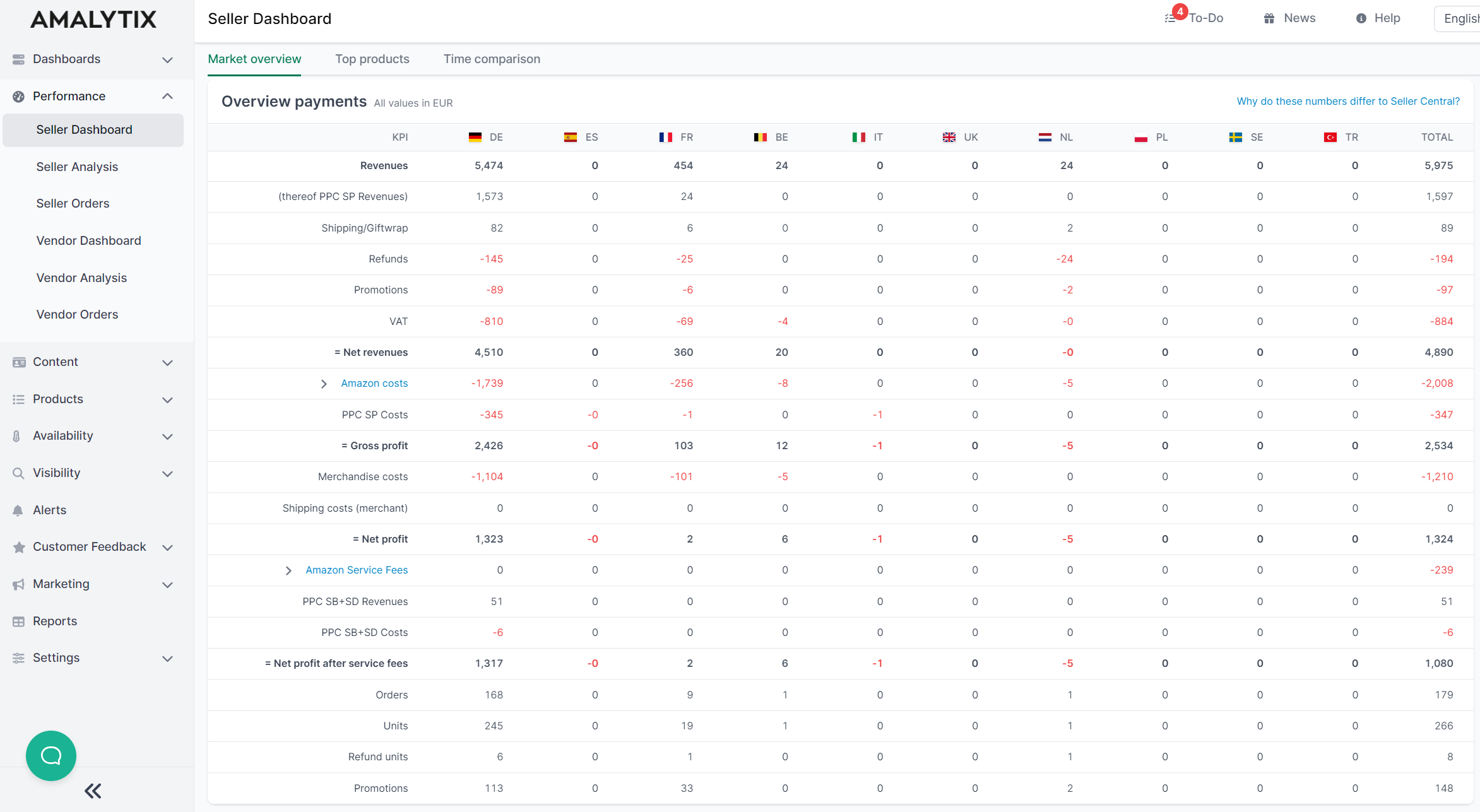Click the Netherlands flag icon
Screen dimensions: 1480x812
point(1045,138)
